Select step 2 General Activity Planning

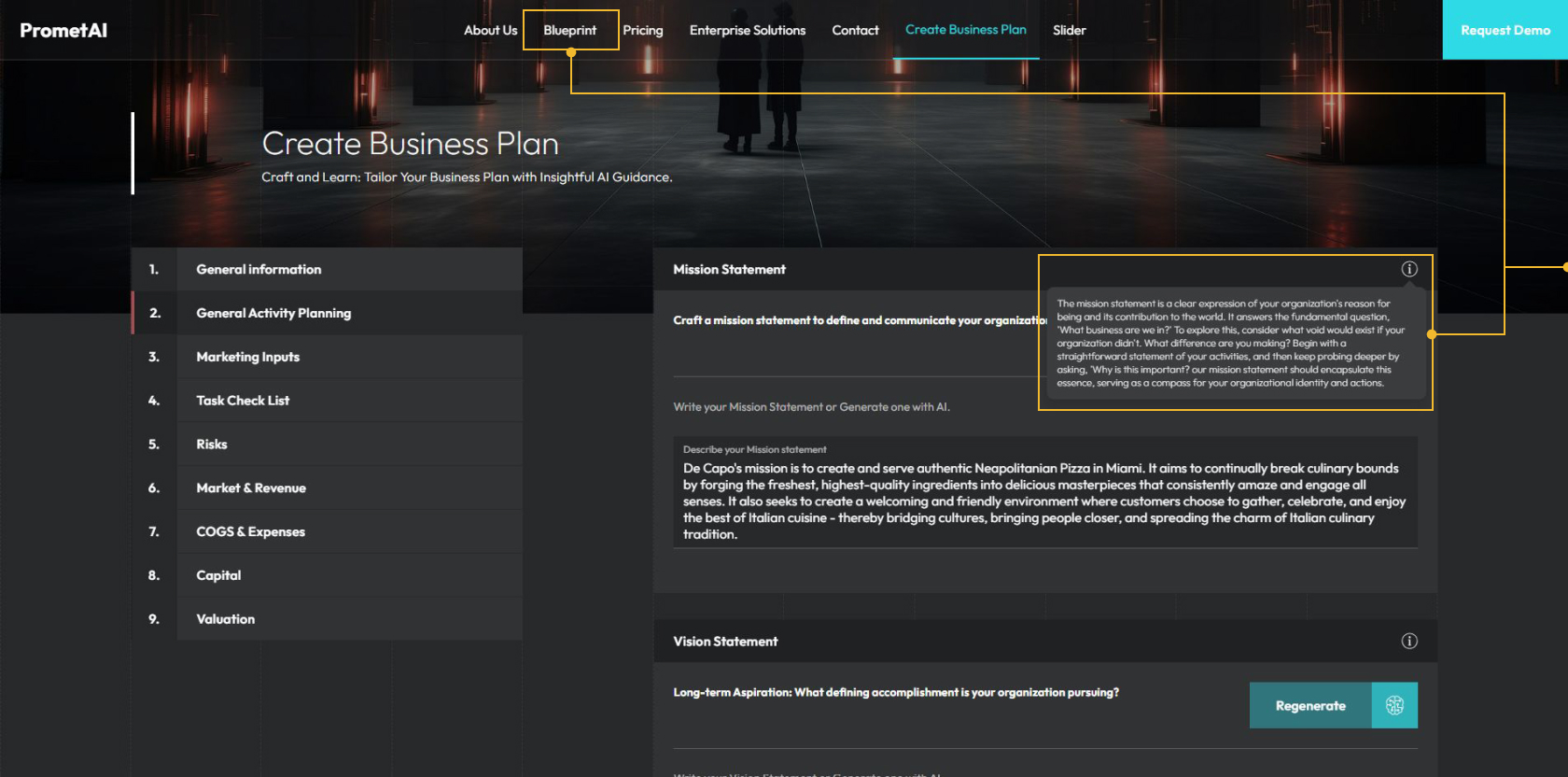click(327, 313)
